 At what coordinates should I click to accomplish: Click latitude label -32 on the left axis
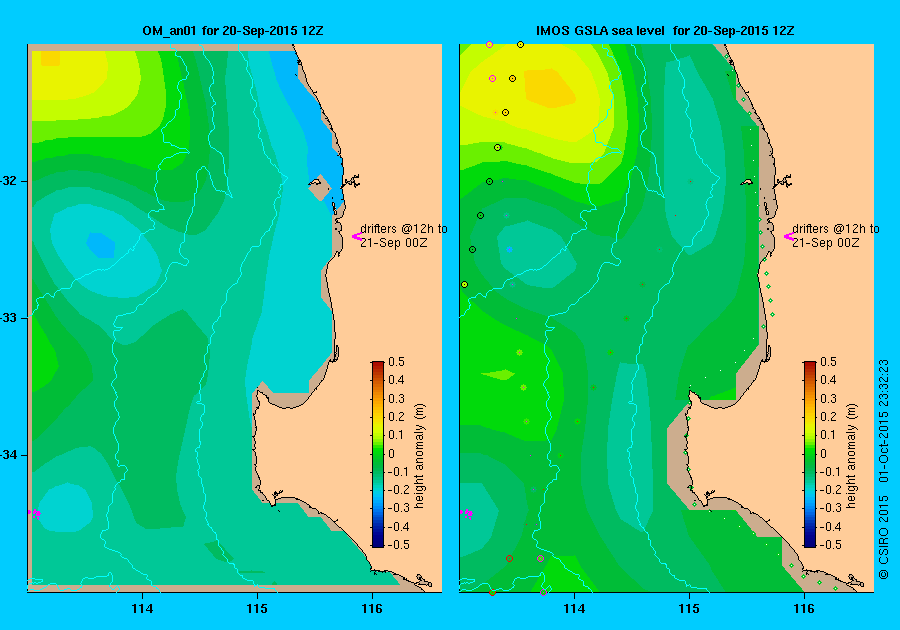pos(9,181)
